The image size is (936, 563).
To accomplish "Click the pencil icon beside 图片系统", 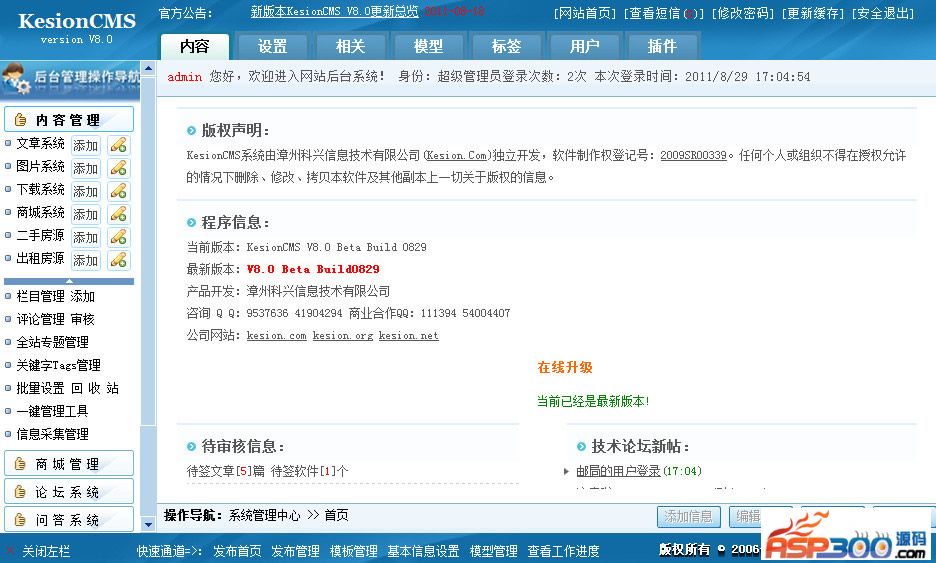I will point(119,168).
